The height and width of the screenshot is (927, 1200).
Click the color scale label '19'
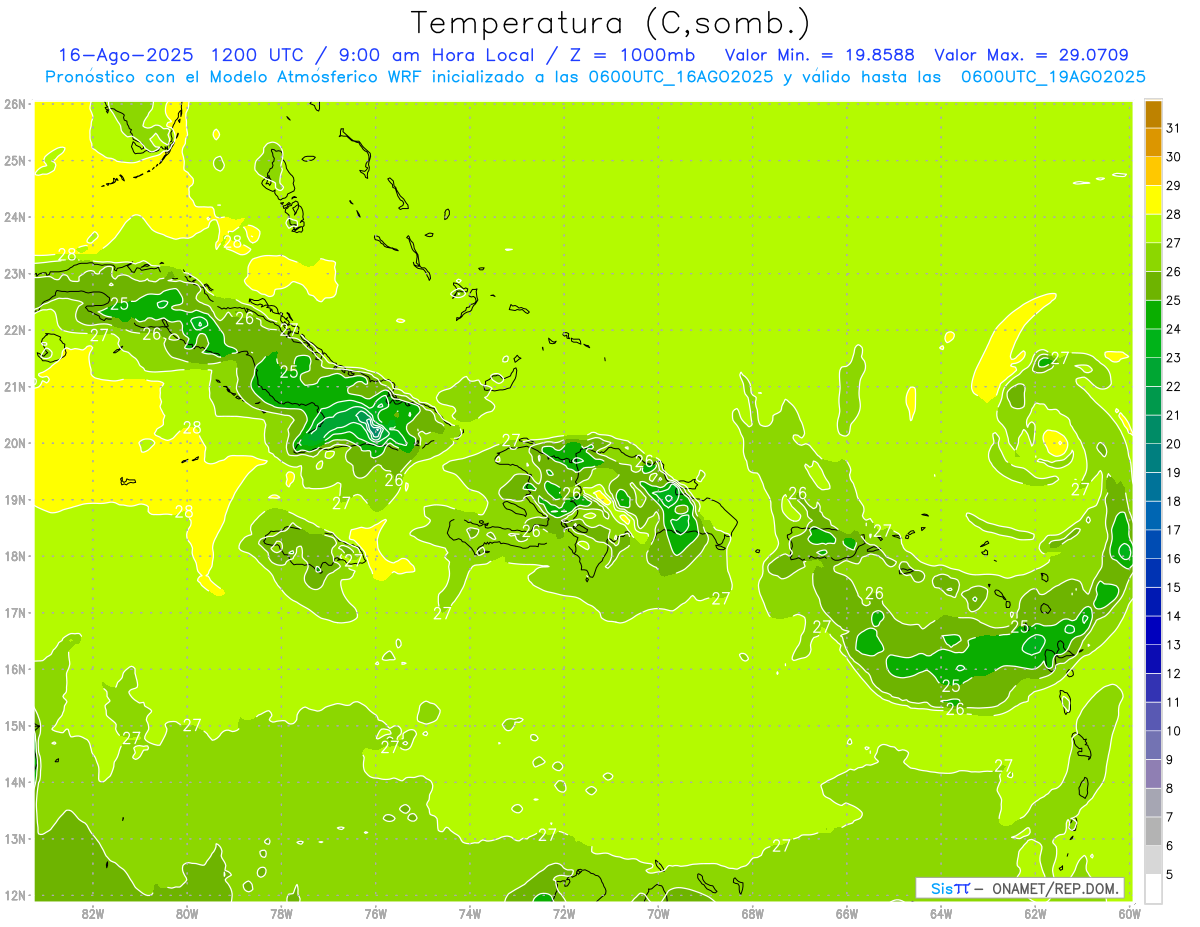pos(1174,473)
